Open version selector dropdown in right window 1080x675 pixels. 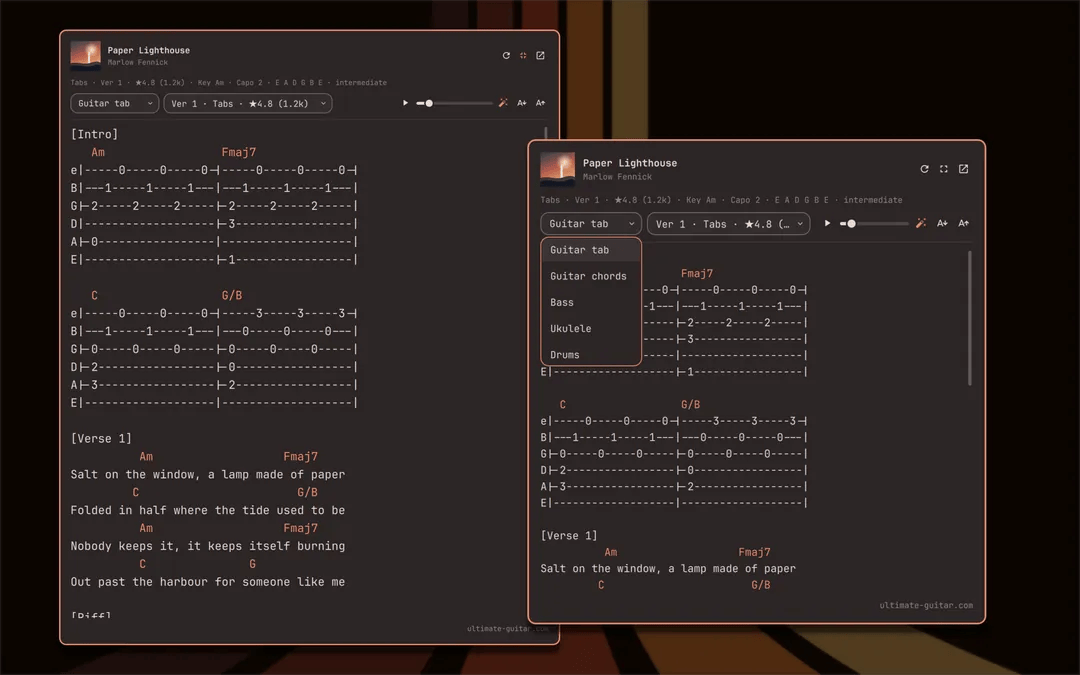729,224
